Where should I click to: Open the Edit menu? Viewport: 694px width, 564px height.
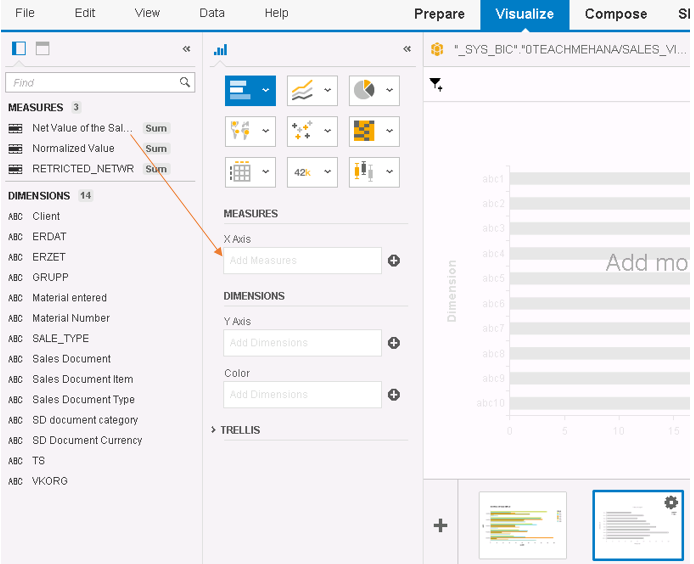pos(85,13)
